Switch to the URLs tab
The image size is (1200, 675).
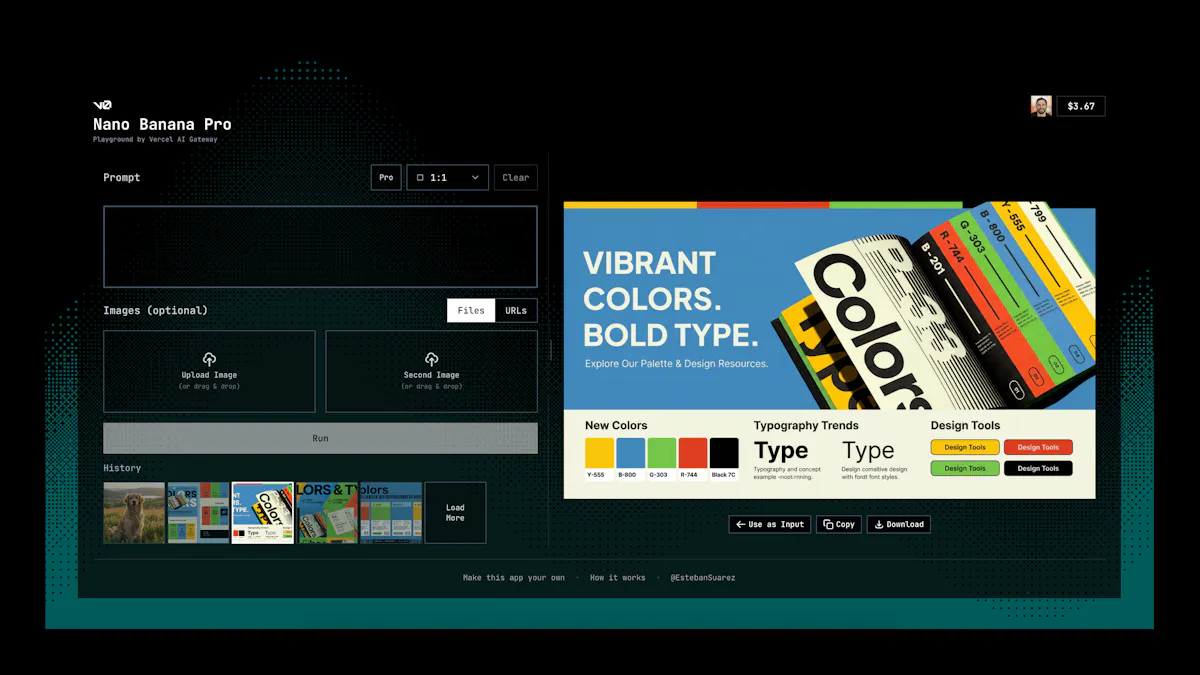pos(516,310)
